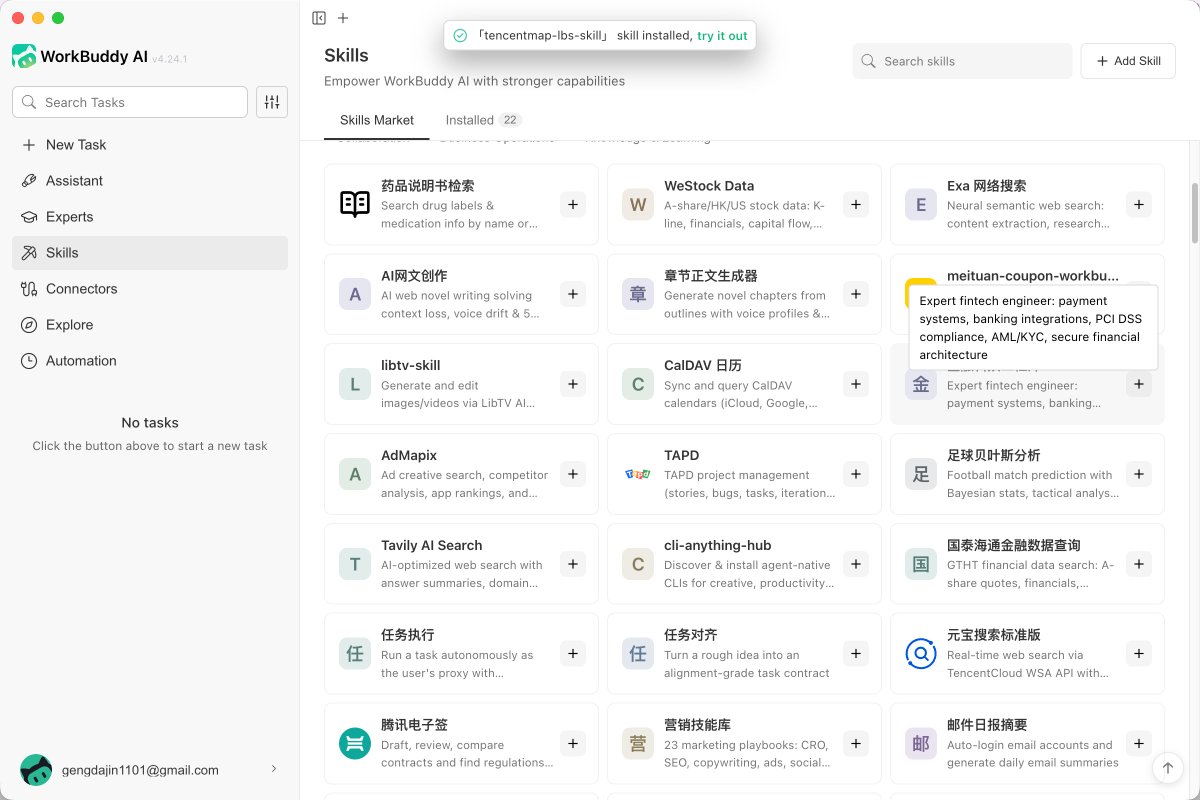This screenshot has height=800, width=1200.
Task: Open the 腾讯电子签 green logo
Action: (355, 744)
